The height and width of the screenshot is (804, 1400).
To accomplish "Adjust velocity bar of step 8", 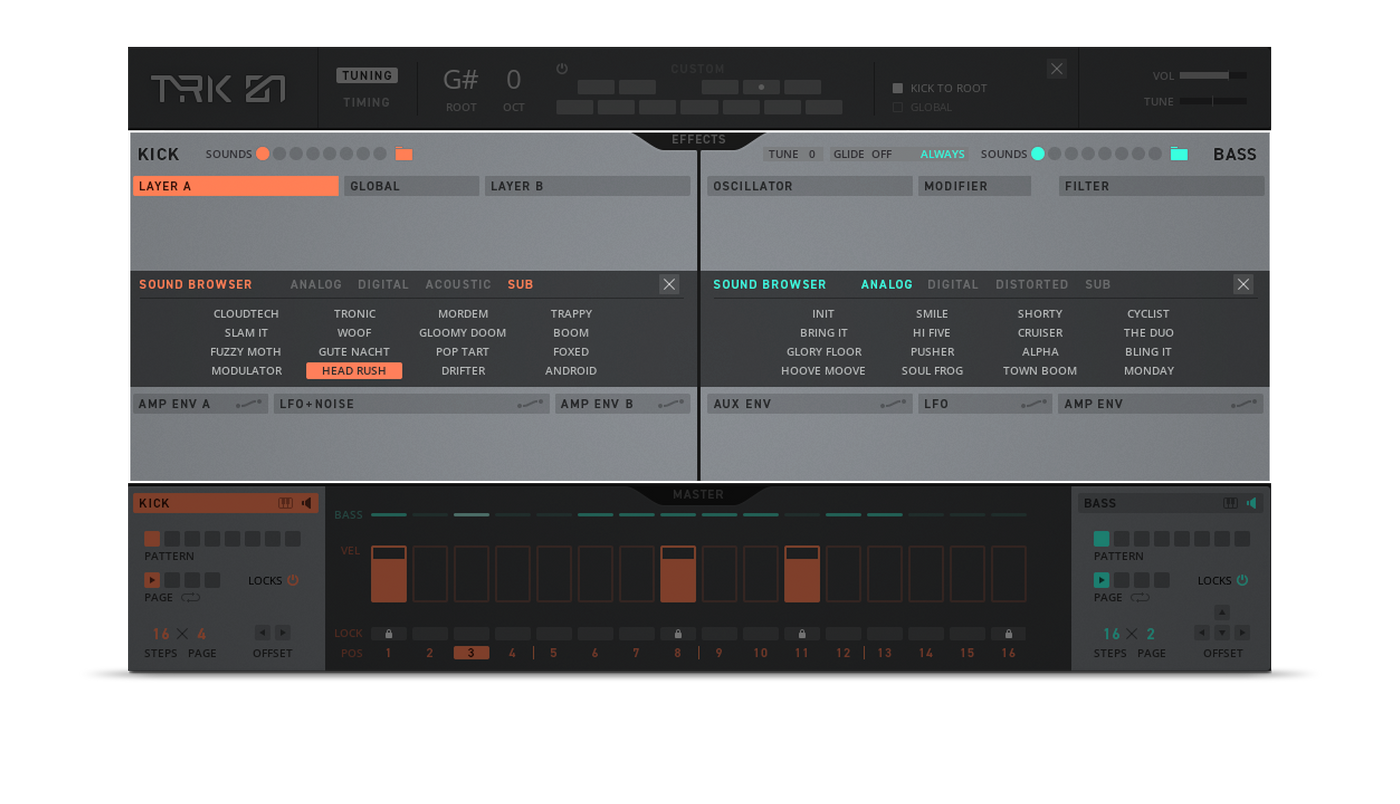I will 678,574.
